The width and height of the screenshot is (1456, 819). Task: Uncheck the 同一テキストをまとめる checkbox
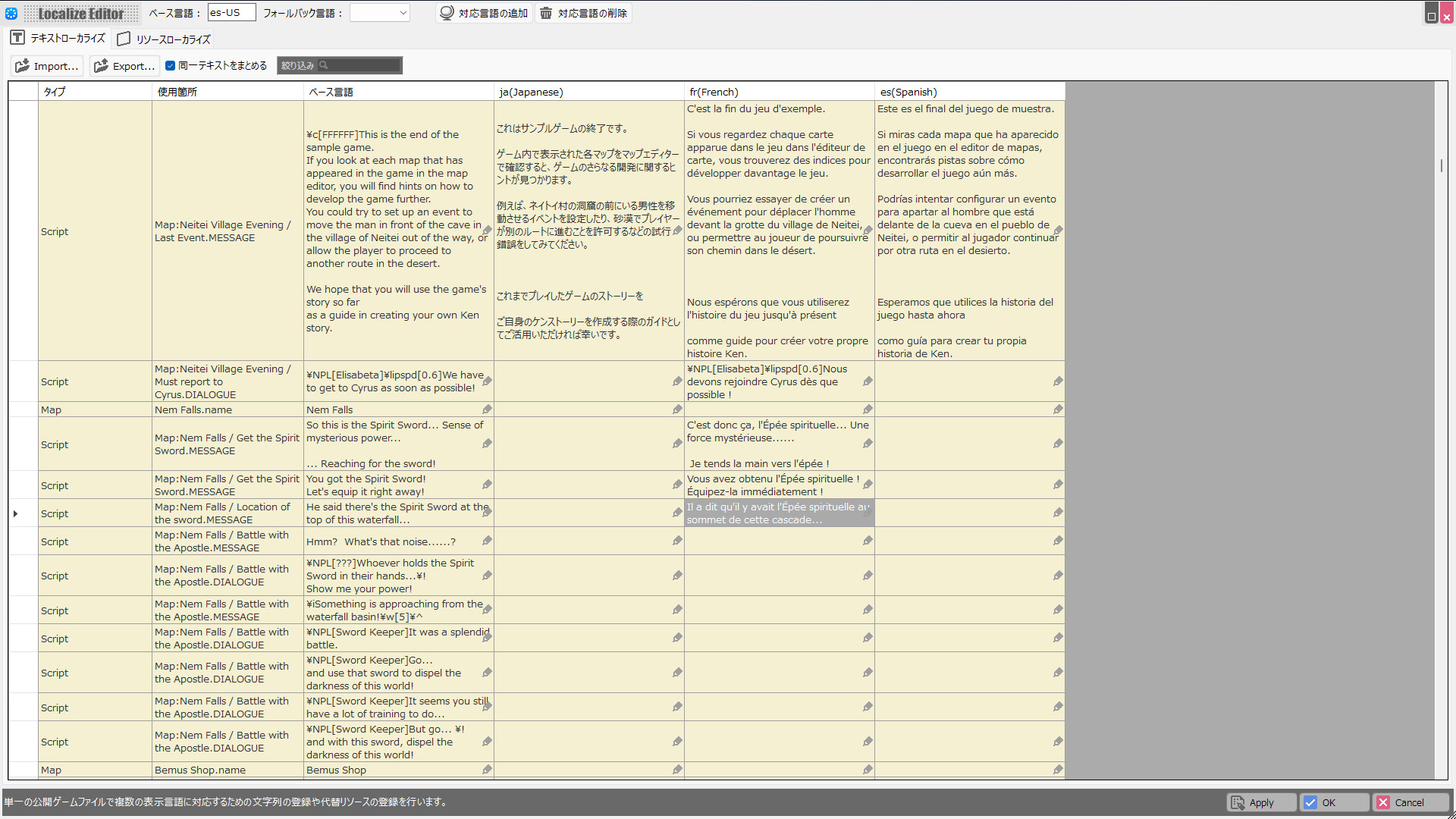click(x=171, y=65)
